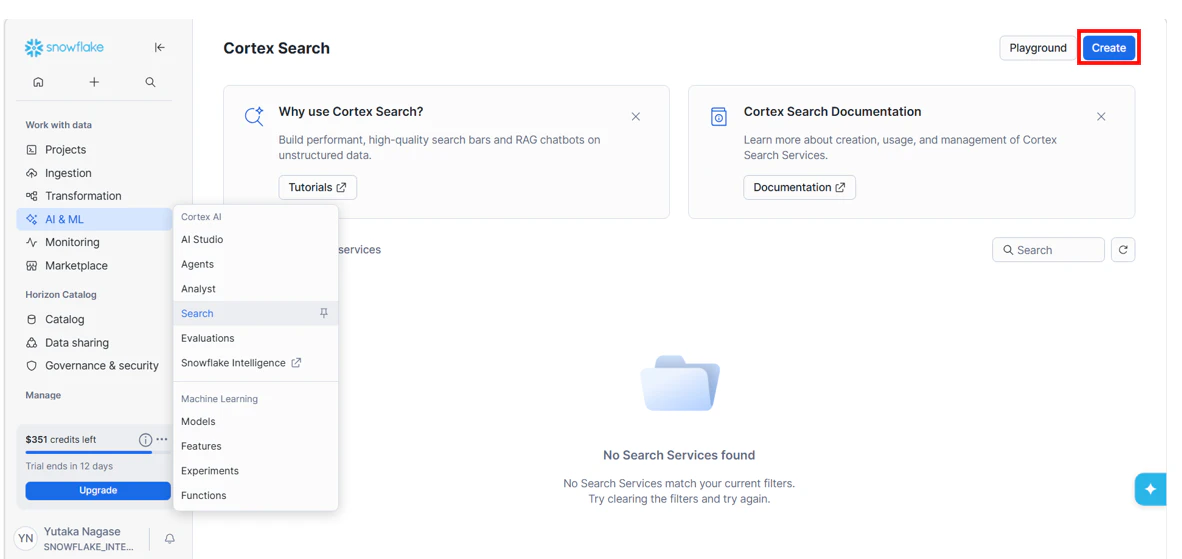The height and width of the screenshot is (559, 1182).
Task: Click the Yutaka Nagase account name
Action: (82, 532)
